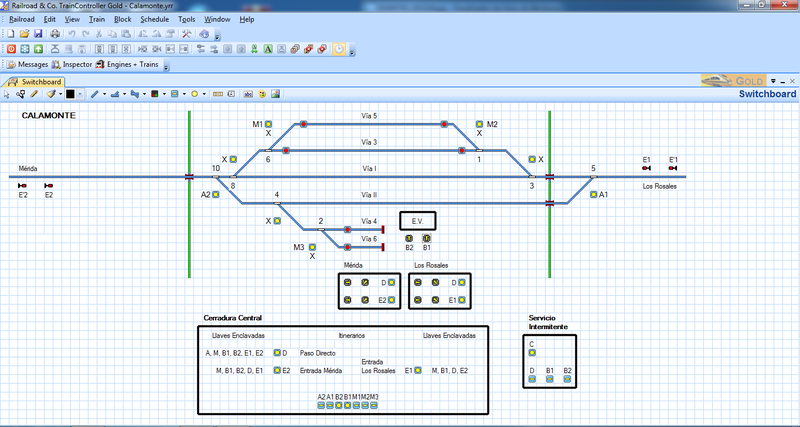Toggle the C switch in Servicio Intermitente
This screenshot has height=427, width=800.
click(x=532, y=353)
